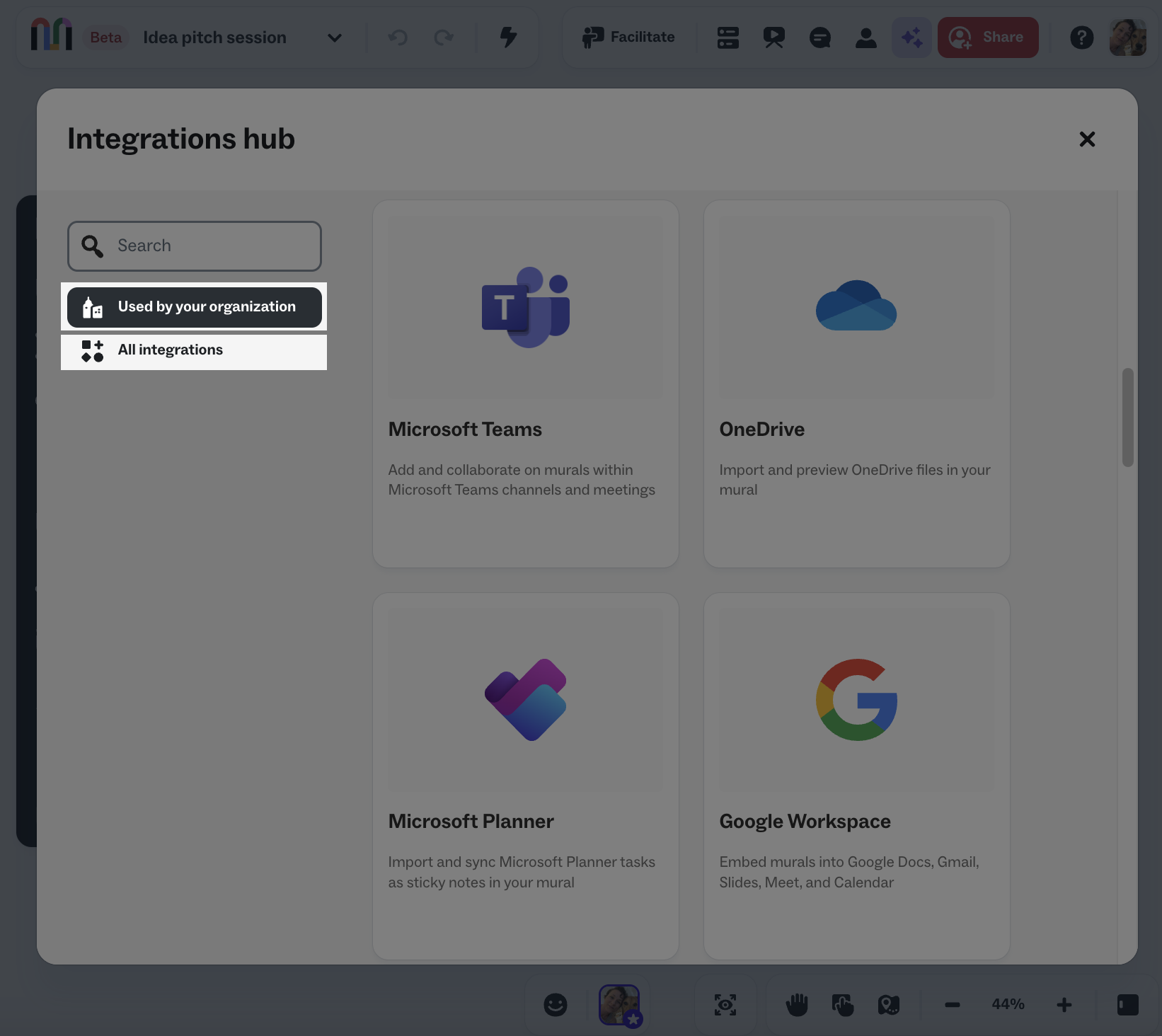Screen dimensions: 1162x1036
Task: Switch to All integrations
Action: click(195, 350)
